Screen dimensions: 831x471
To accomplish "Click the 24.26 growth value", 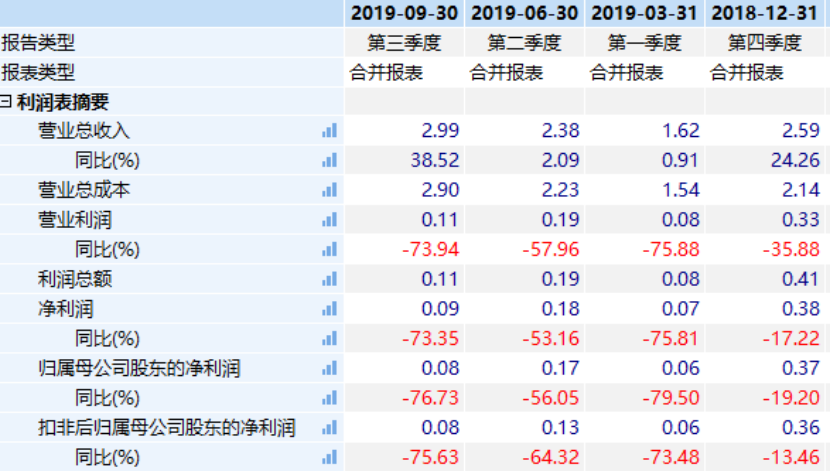I will pyautogui.click(x=795, y=160).
